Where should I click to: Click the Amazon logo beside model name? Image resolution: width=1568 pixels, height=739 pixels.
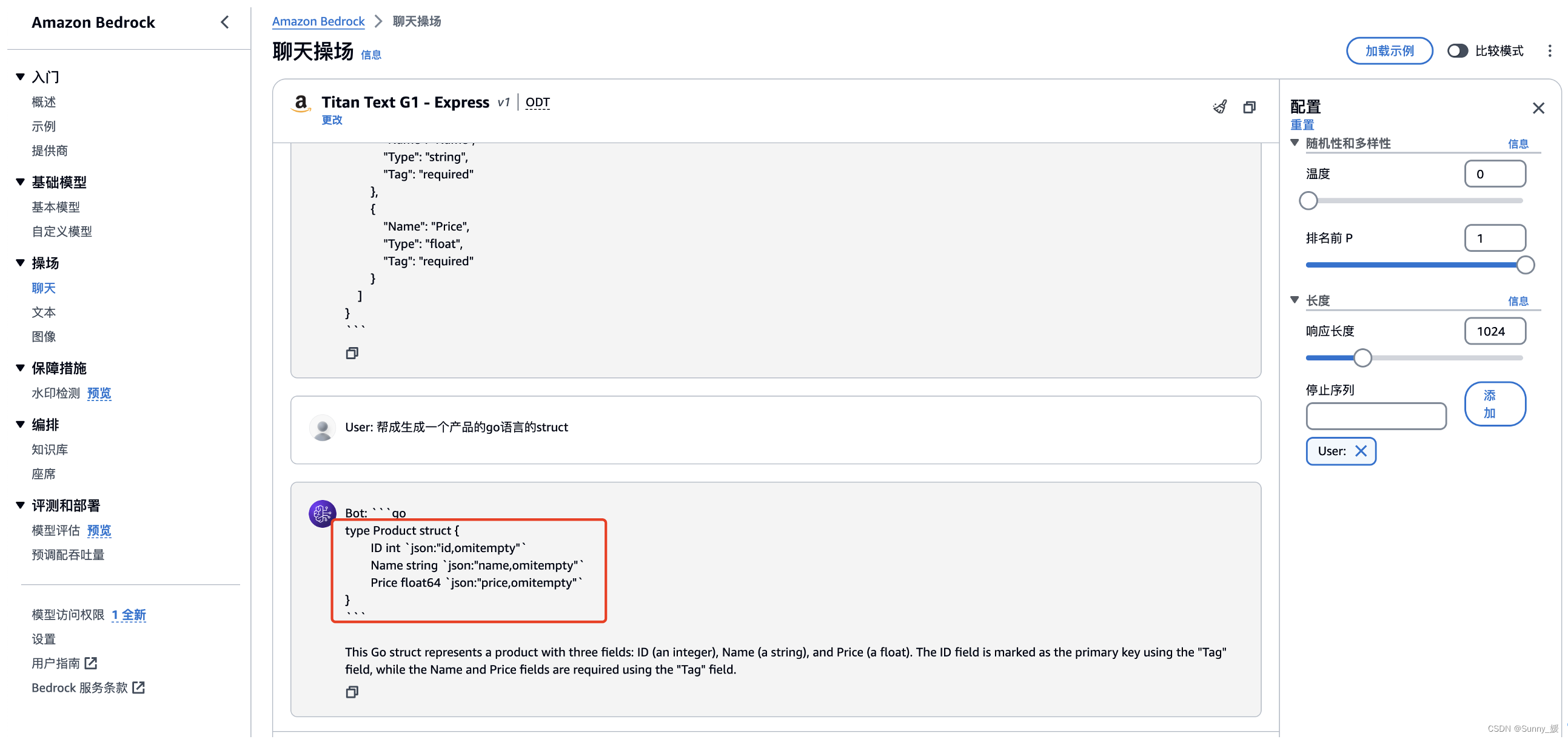click(301, 104)
